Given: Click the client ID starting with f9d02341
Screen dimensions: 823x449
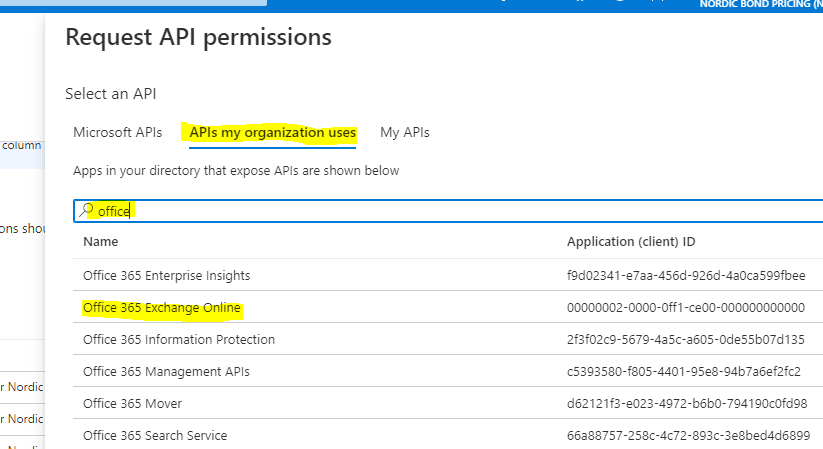Looking at the screenshot, I should 685,275.
